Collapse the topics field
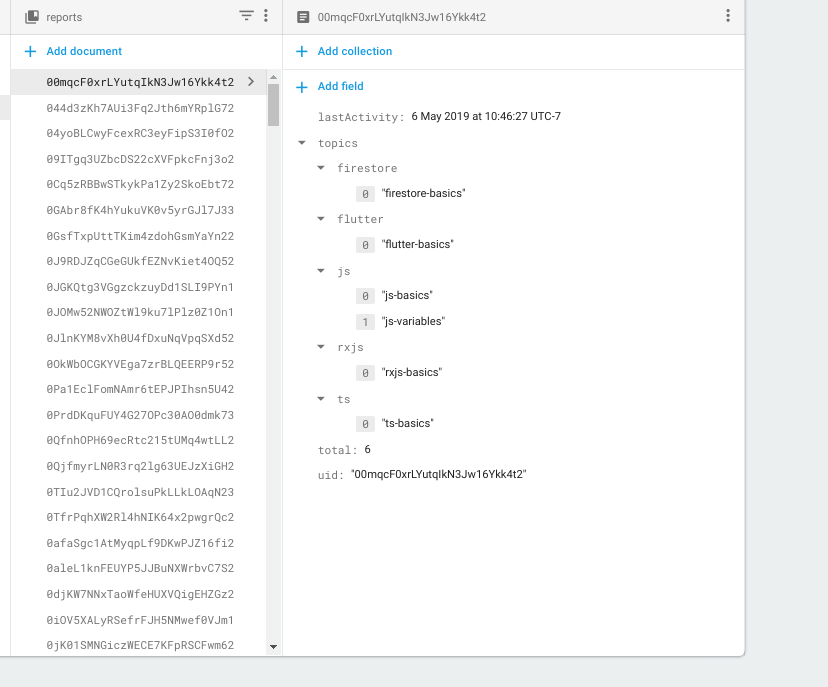This screenshot has width=828, height=687. (302, 143)
